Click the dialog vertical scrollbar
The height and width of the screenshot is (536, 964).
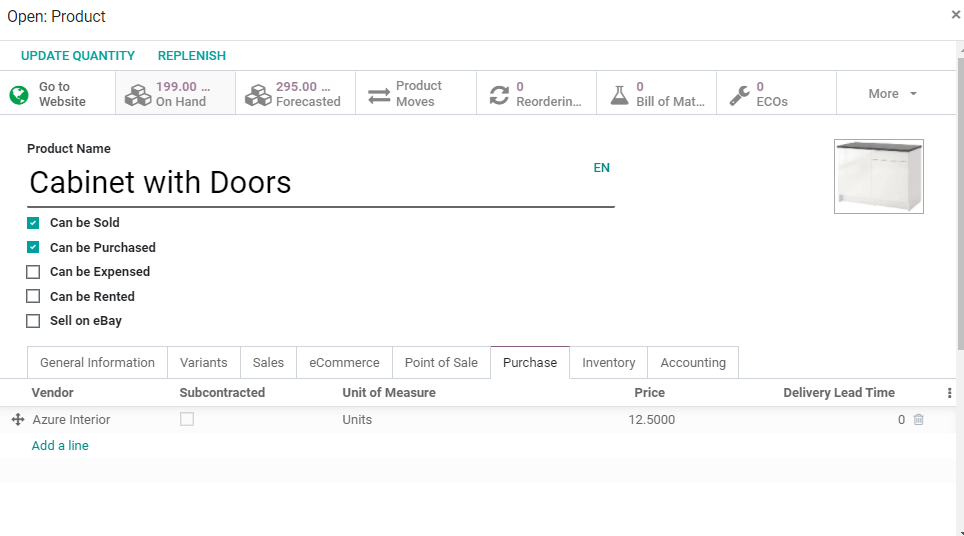pyautogui.click(x=960, y=204)
